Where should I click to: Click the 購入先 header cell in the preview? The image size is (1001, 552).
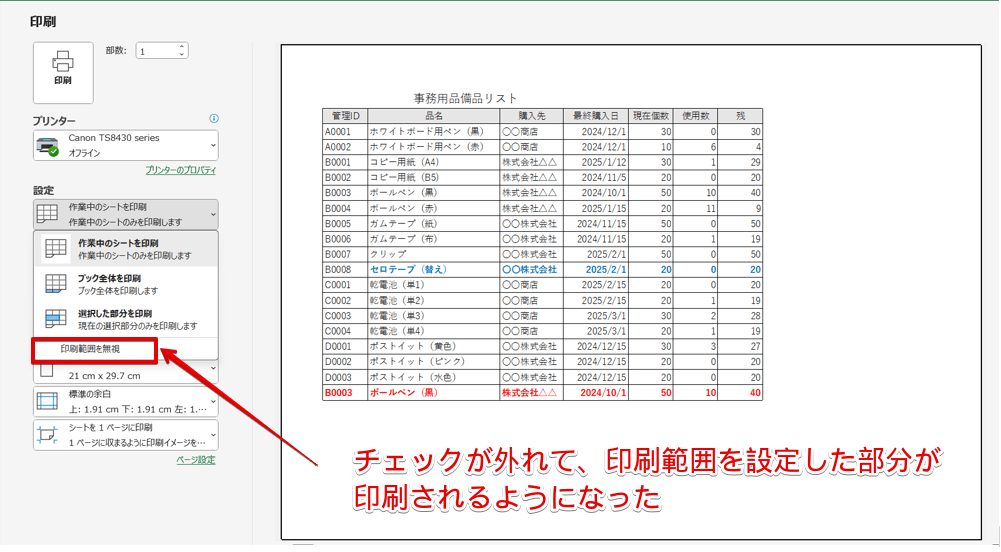point(532,116)
